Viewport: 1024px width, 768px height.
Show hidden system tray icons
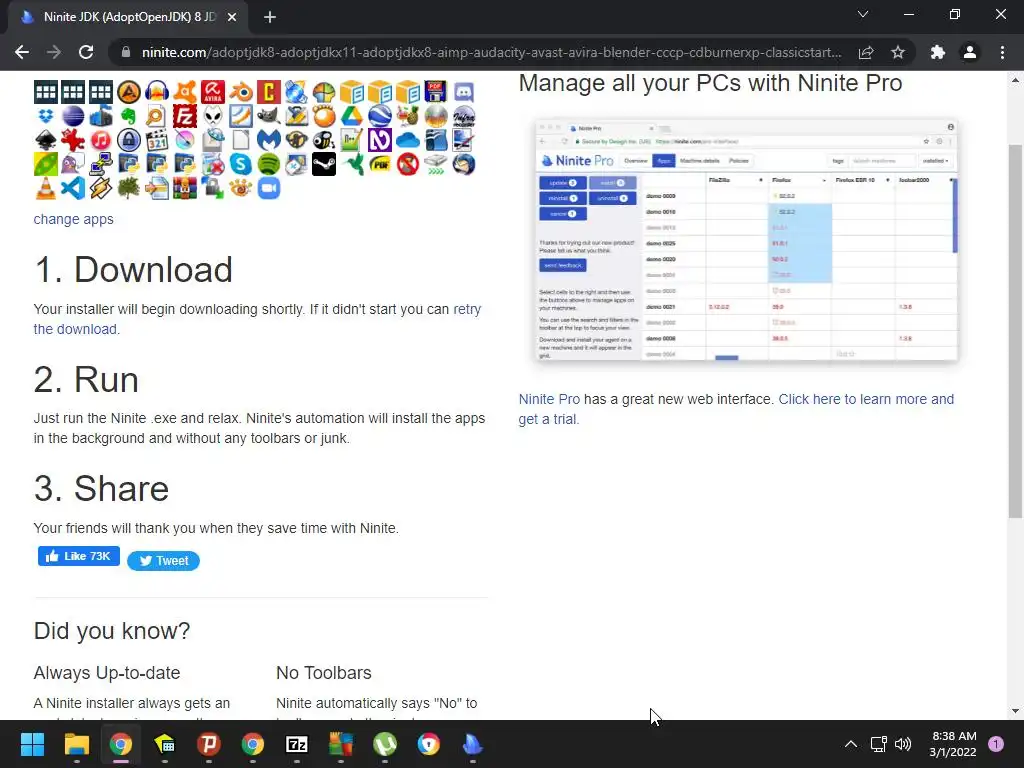(x=850, y=744)
